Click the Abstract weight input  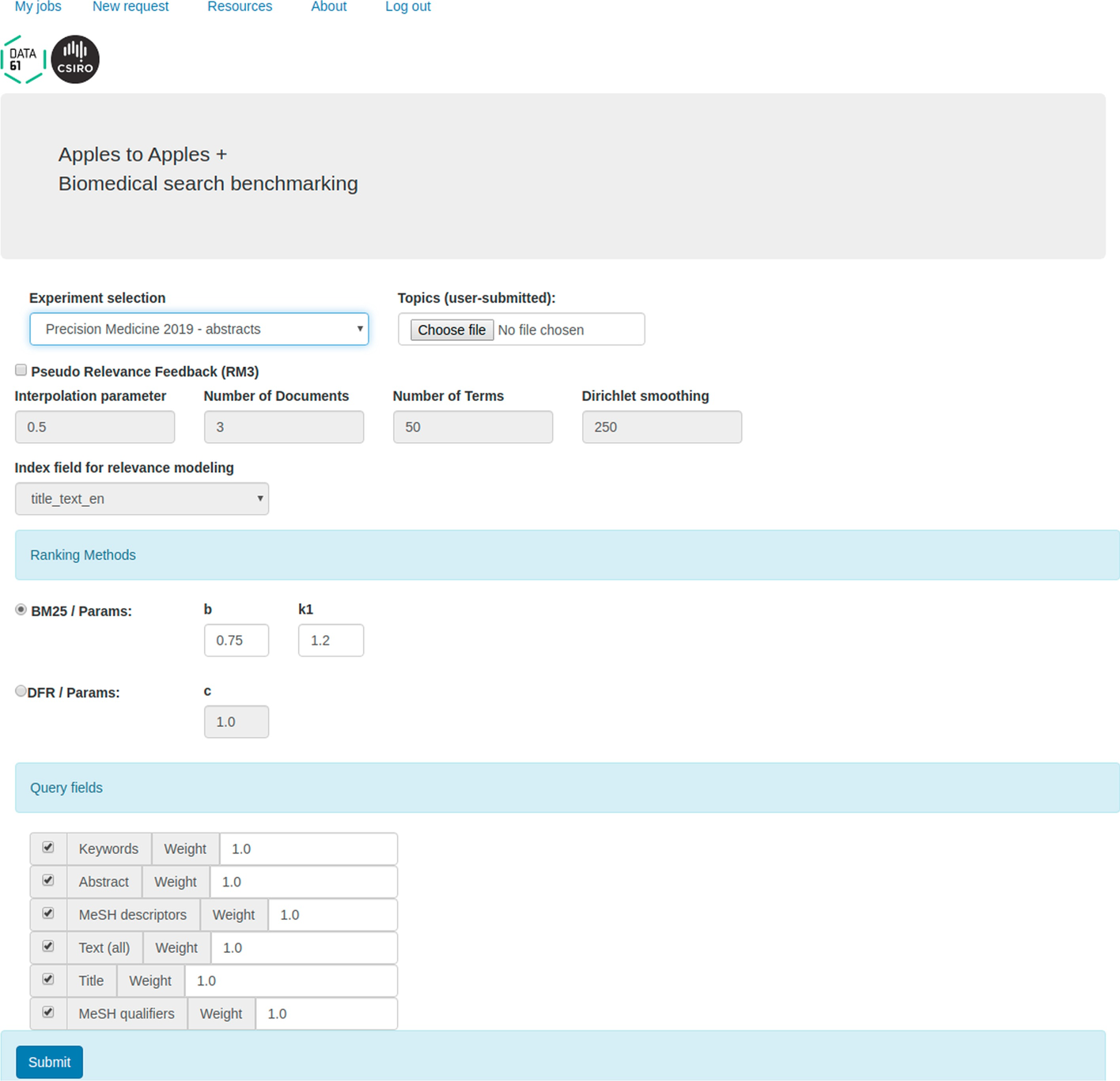tap(304, 882)
